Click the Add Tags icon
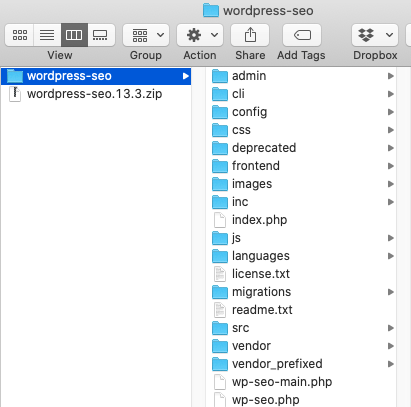This screenshot has width=411, height=407. pos(302,35)
